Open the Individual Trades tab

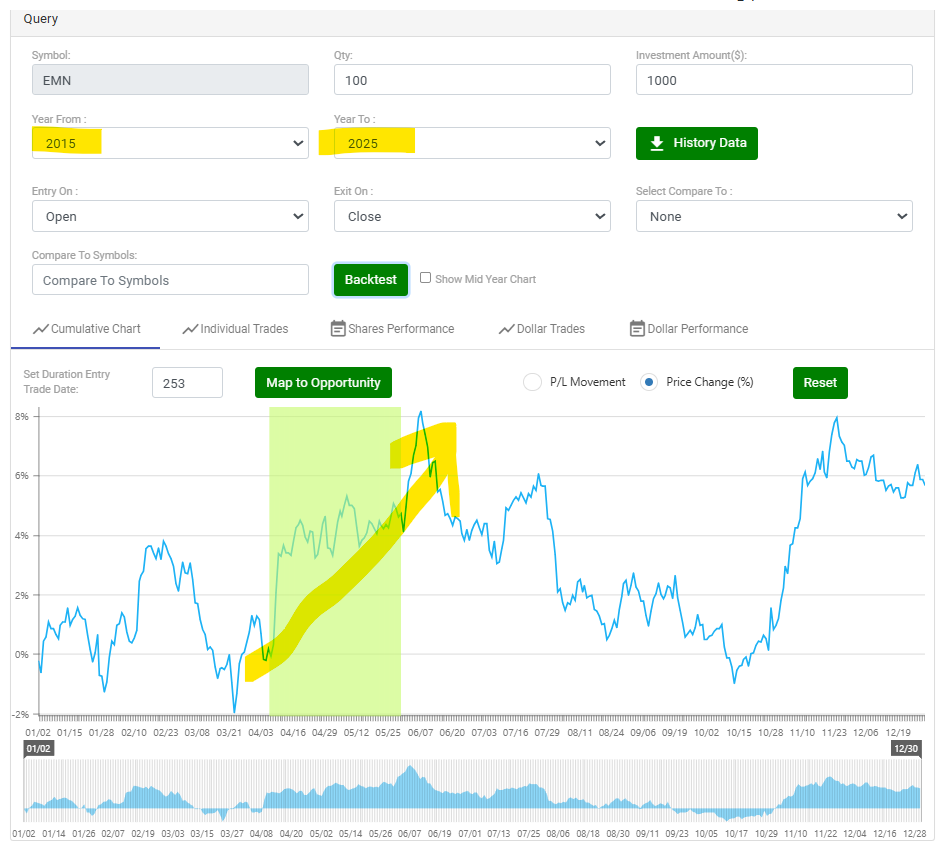tap(236, 329)
